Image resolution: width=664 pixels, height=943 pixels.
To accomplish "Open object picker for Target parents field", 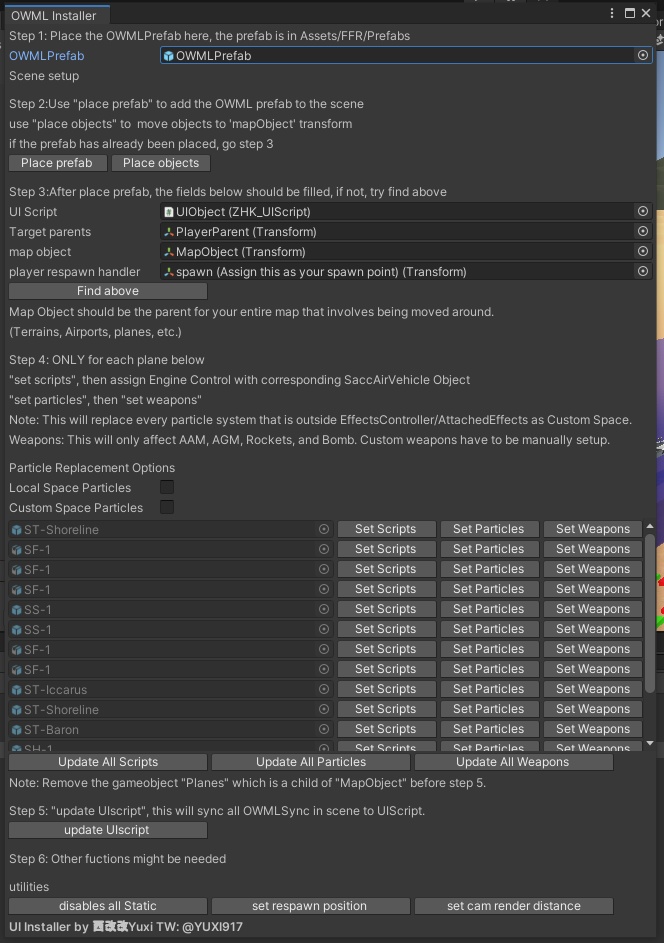I will click(643, 231).
